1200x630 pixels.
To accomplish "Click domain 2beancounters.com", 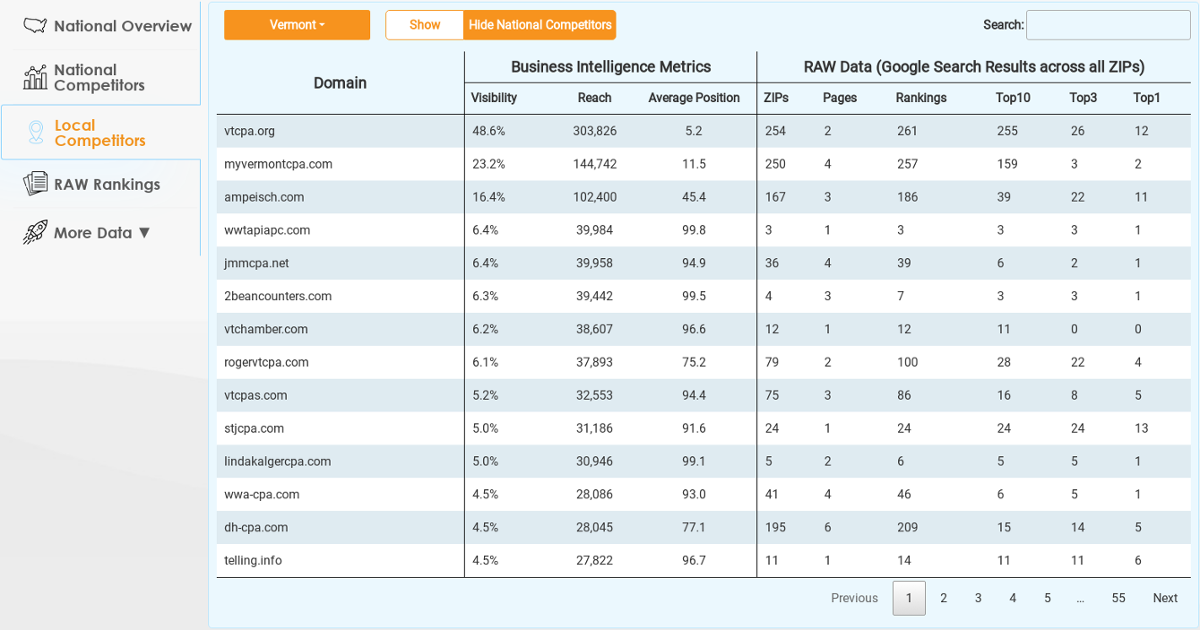I will [x=278, y=296].
